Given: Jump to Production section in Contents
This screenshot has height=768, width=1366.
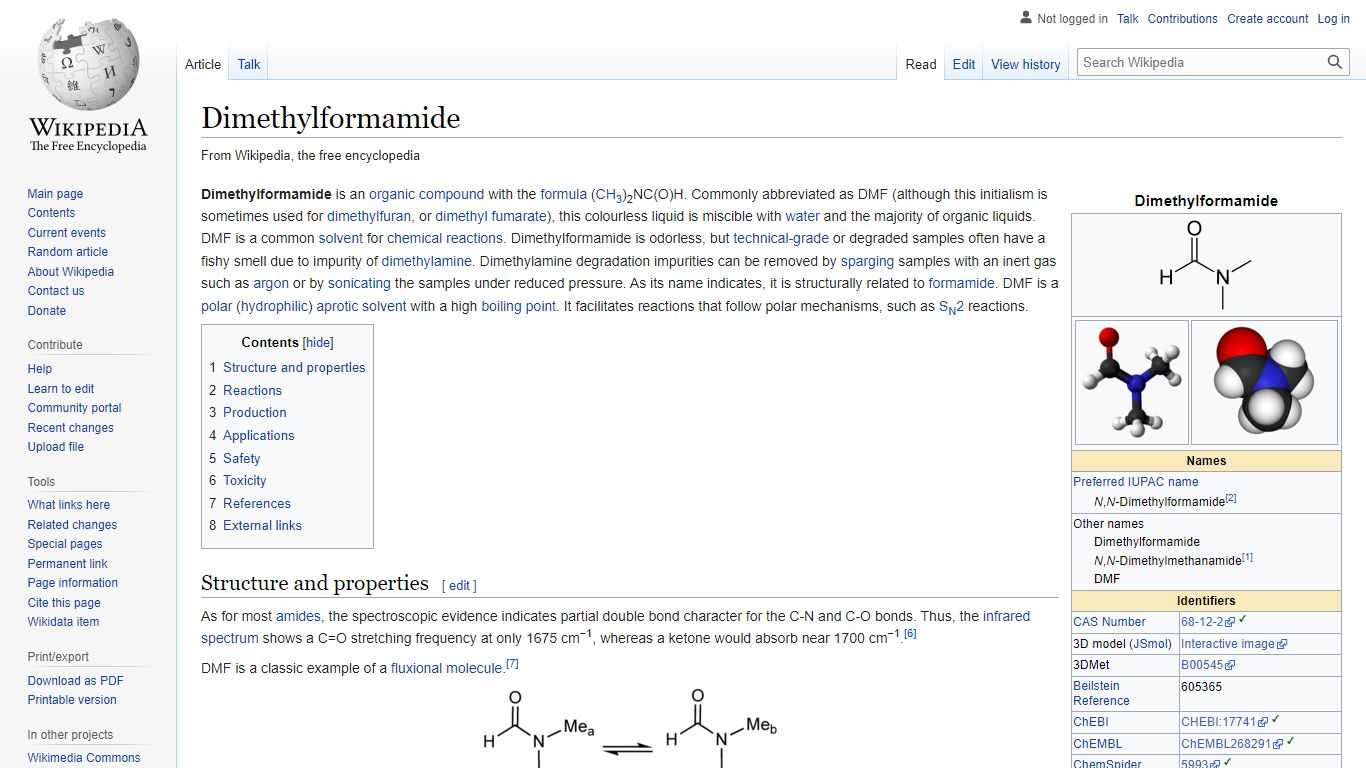Looking at the screenshot, I should click(254, 412).
